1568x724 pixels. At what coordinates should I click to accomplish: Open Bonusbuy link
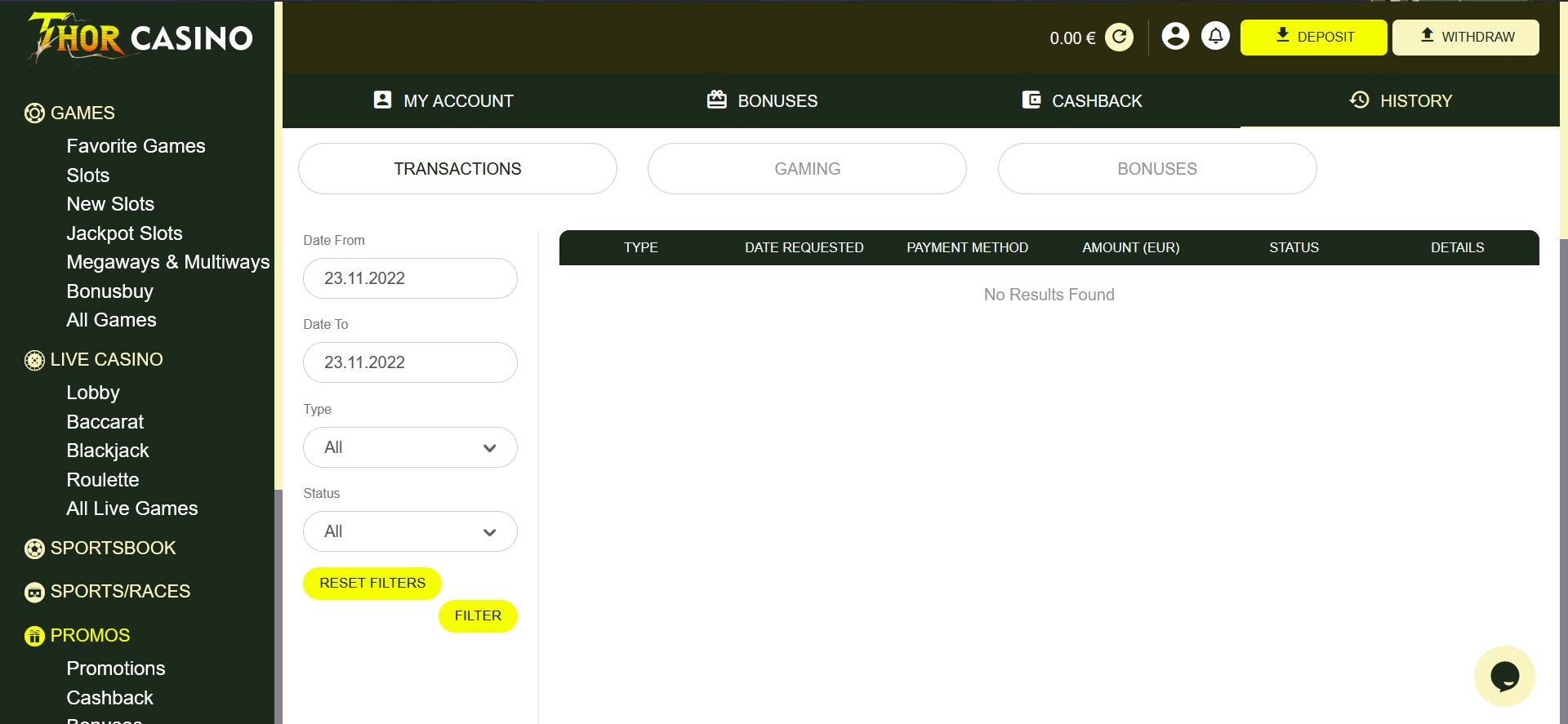109,291
